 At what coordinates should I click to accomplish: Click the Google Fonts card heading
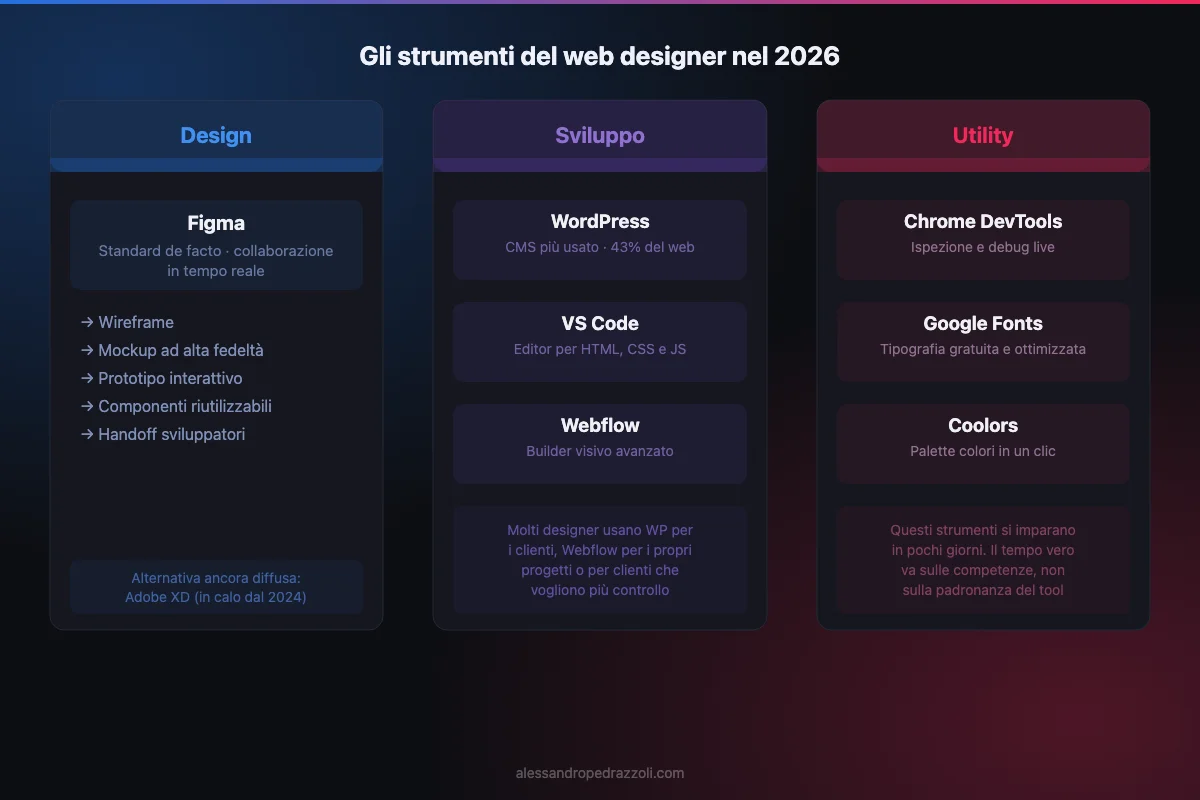point(983,323)
